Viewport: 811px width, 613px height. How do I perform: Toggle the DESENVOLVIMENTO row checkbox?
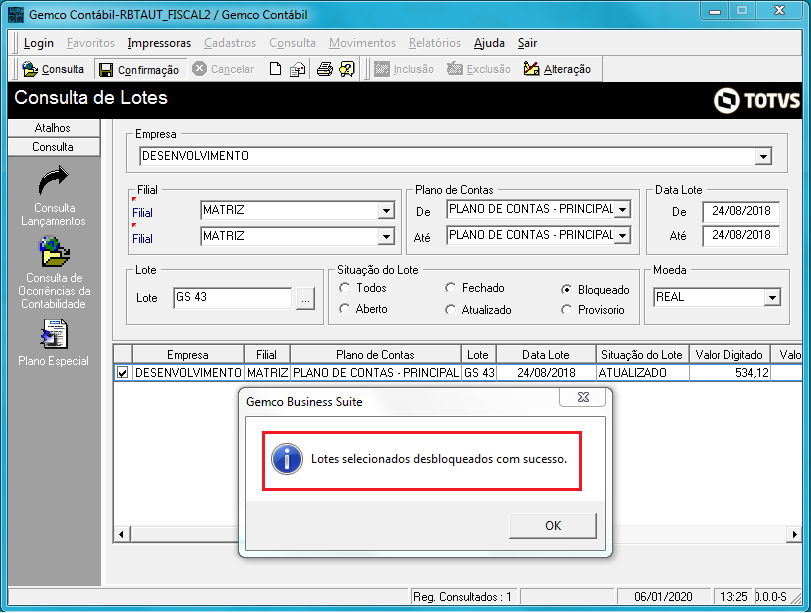click(x=123, y=372)
